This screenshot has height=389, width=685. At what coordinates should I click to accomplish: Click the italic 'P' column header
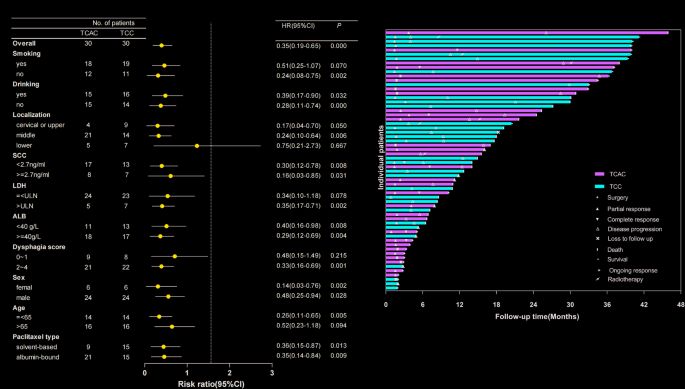point(339,26)
